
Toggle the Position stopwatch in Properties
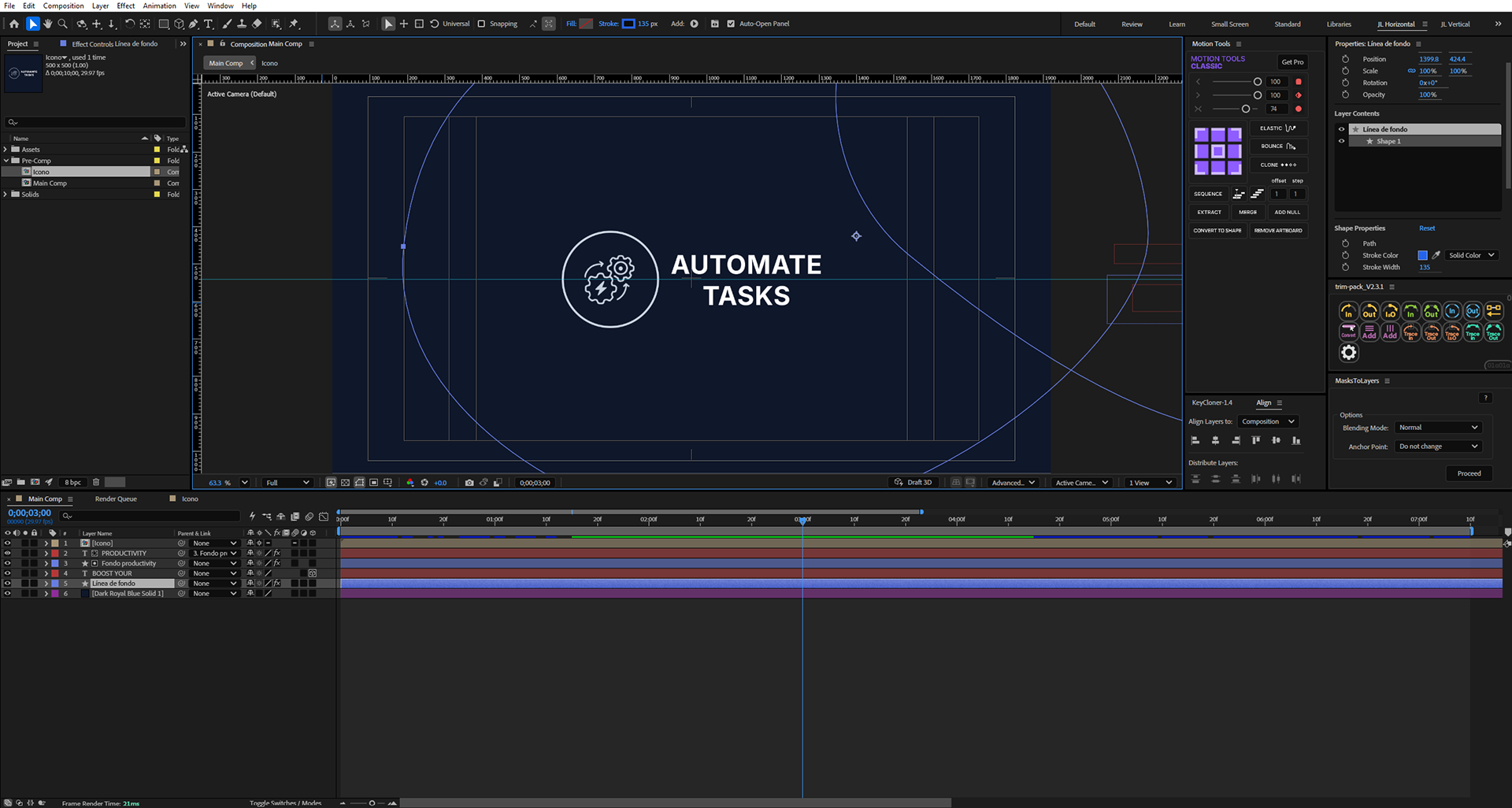(x=1346, y=59)
